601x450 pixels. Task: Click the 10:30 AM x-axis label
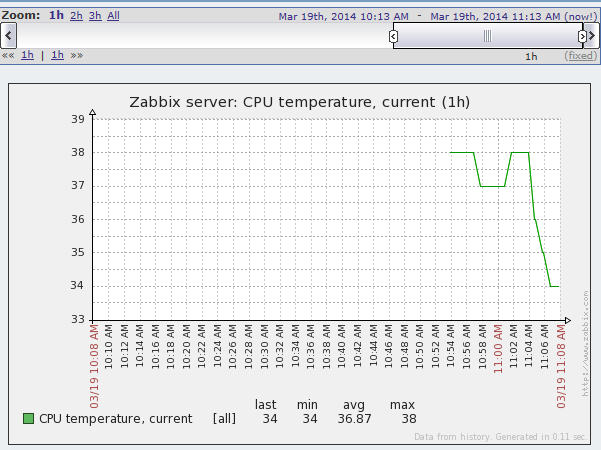[x=264, y=347]
